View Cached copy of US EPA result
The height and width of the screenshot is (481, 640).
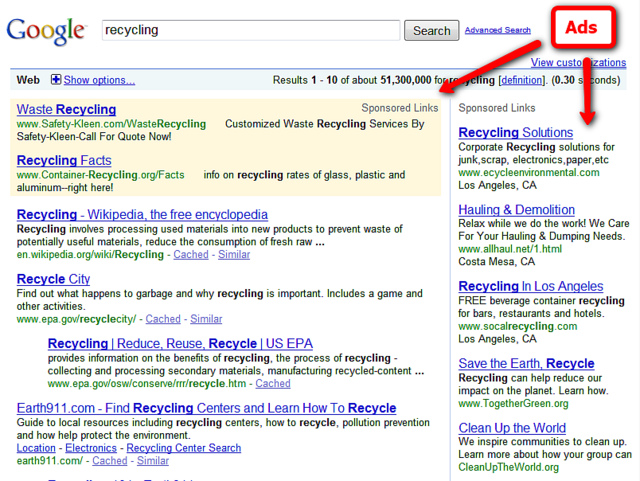pyautogui.click(x=273, y=383)
